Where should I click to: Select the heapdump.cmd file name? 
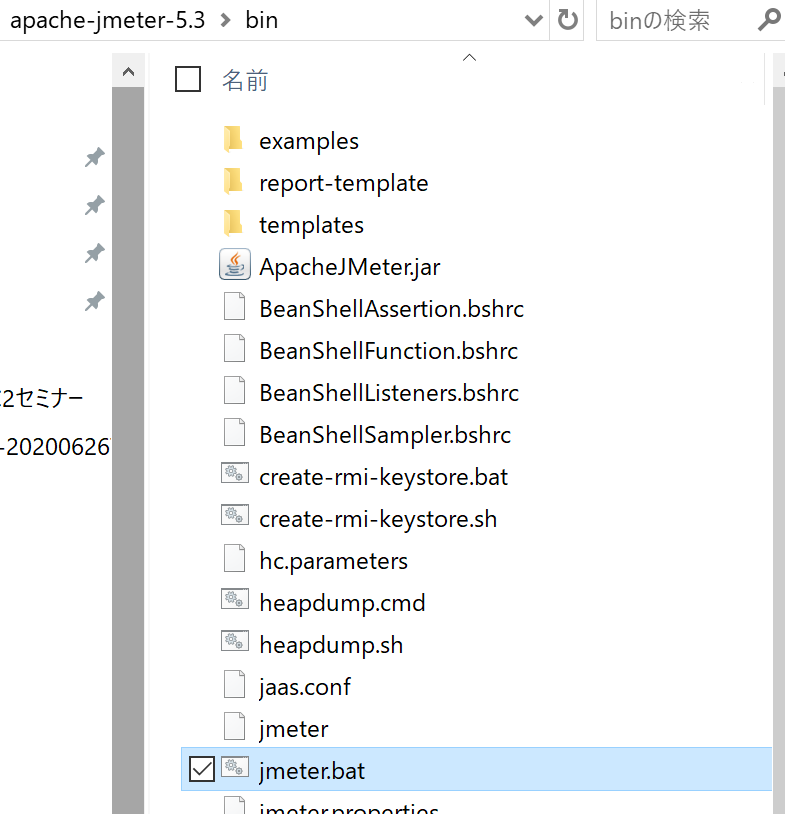coord(342,603)
